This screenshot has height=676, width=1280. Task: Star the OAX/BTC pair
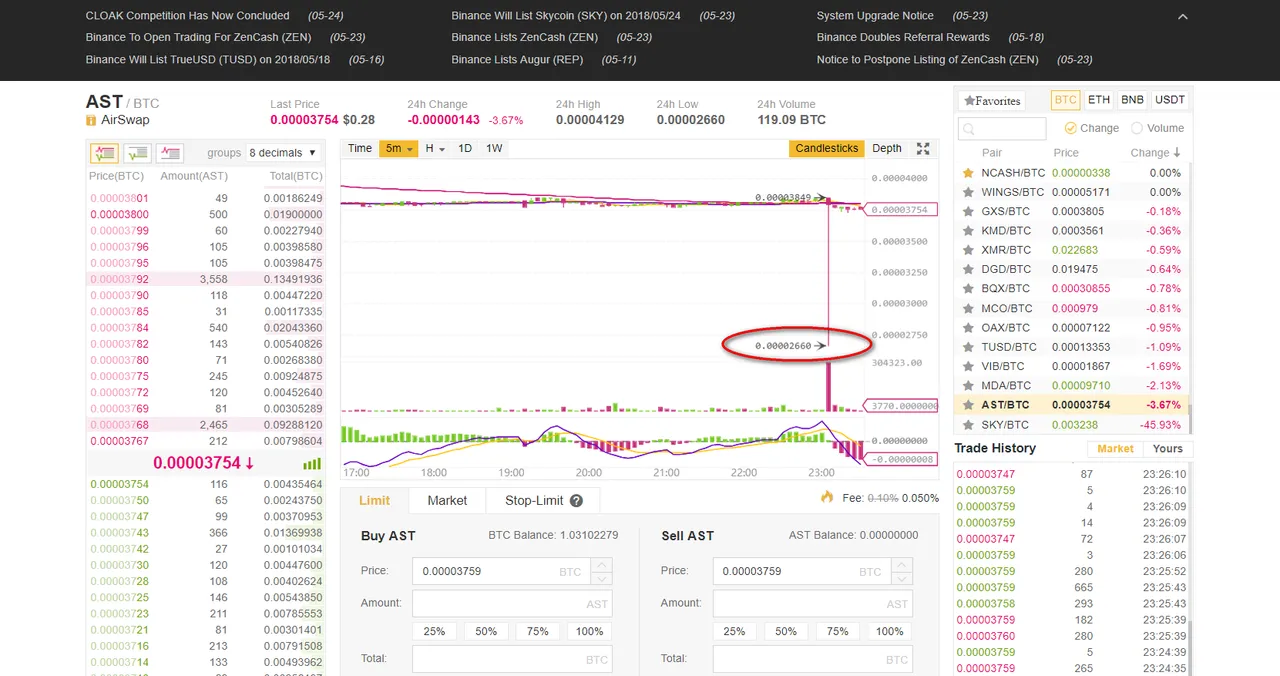tap(967, 328)
